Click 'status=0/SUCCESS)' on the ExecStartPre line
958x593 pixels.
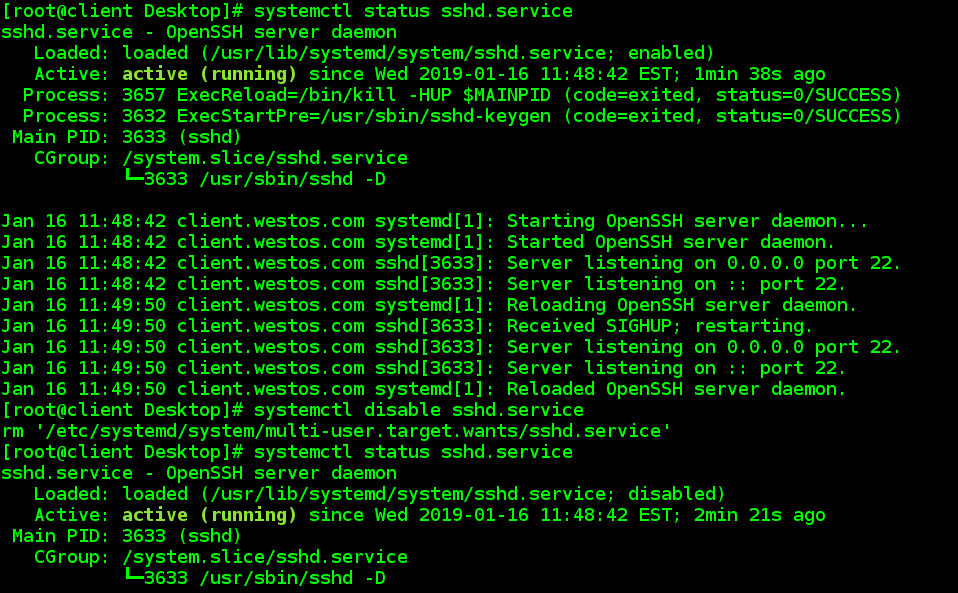pyautogui.click(x=808, y=116)
